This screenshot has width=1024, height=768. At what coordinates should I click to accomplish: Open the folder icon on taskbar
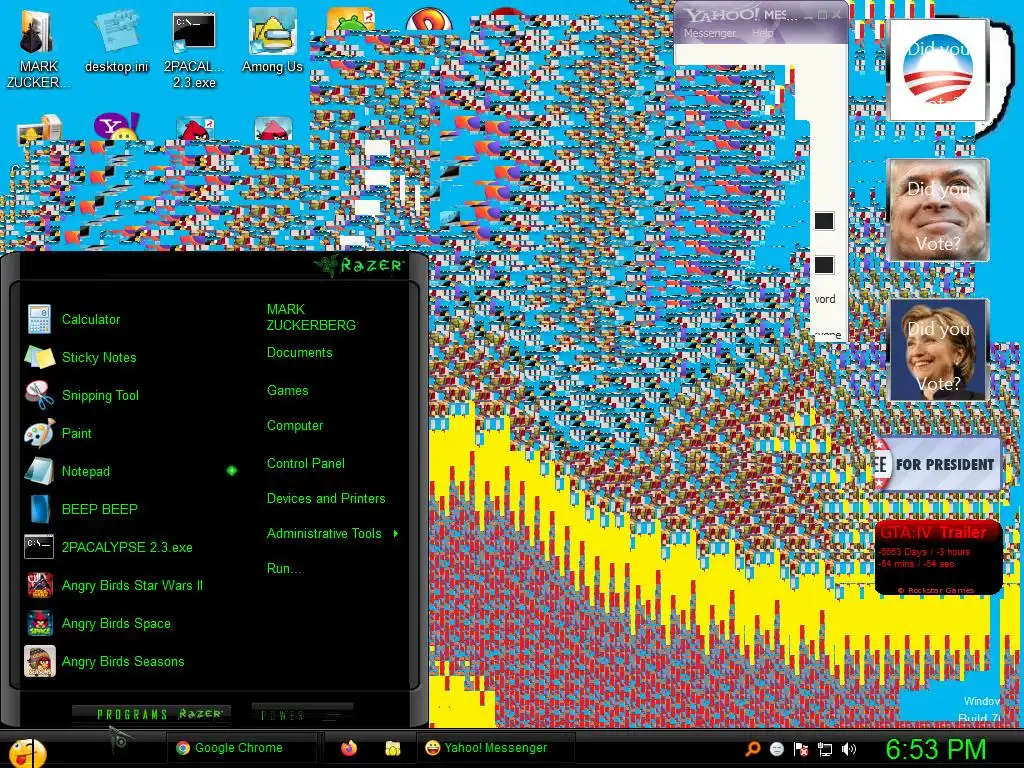(392, 748)
